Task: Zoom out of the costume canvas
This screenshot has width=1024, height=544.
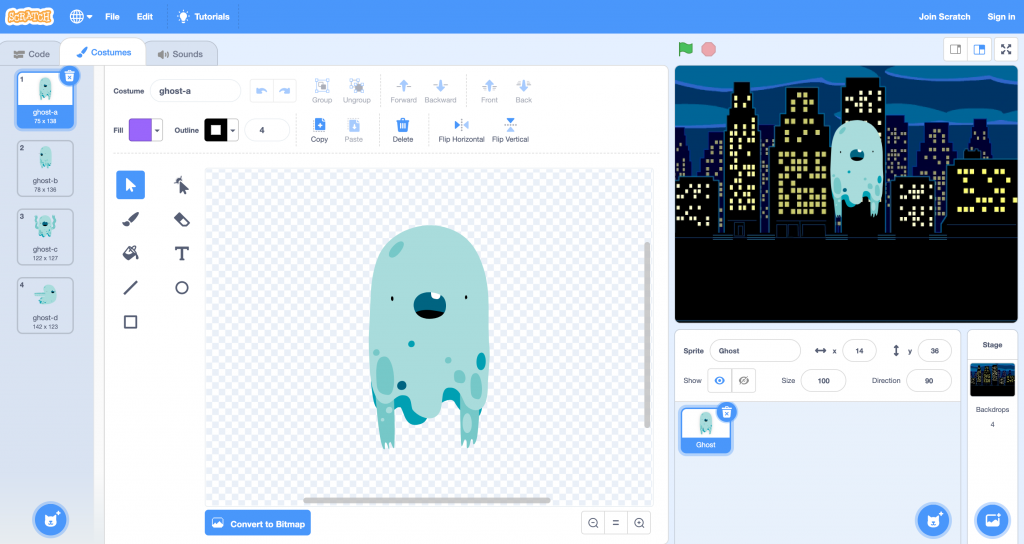Action: tap(593, 522)
